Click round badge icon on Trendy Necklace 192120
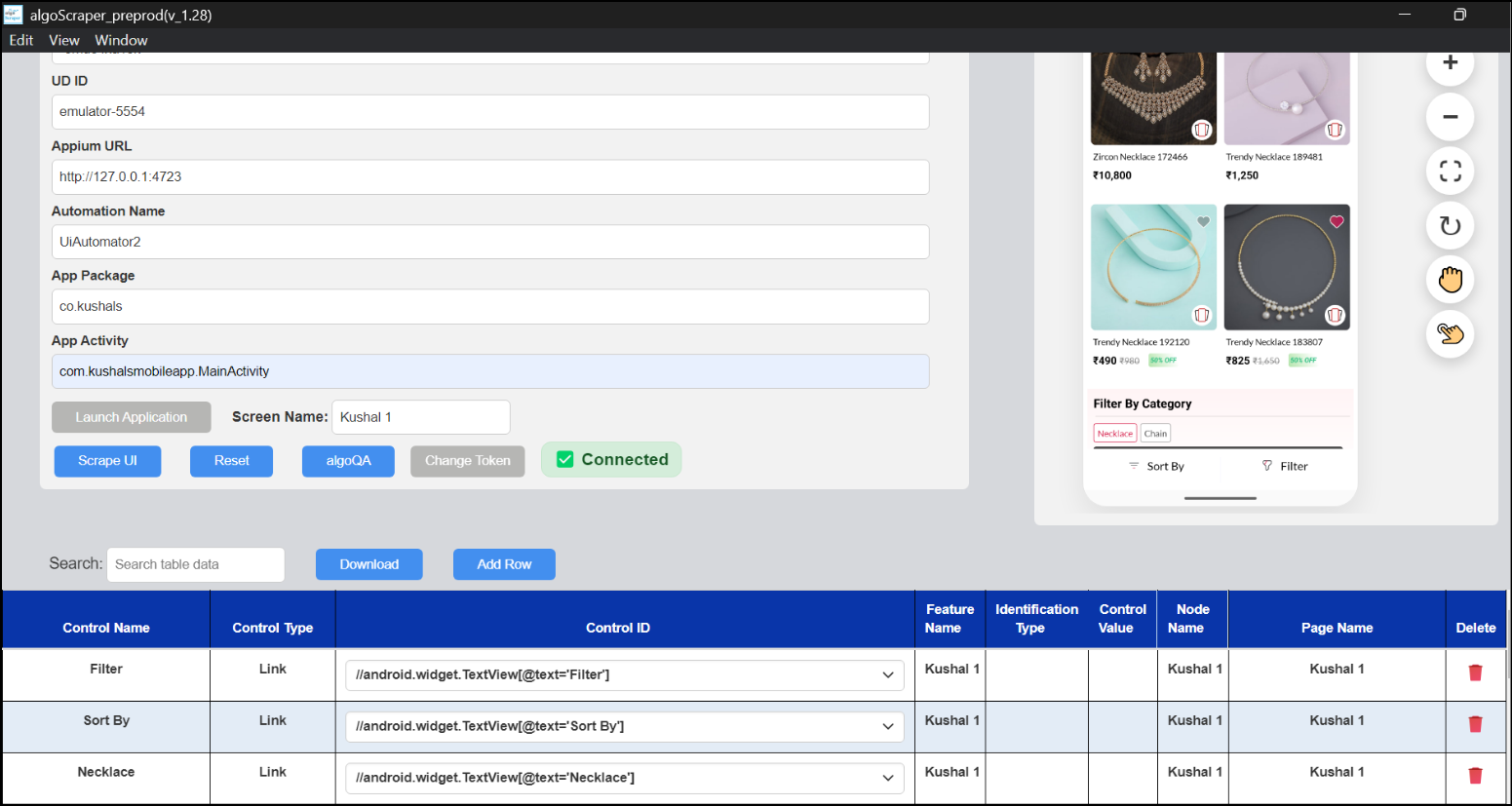 (1202, 315)
